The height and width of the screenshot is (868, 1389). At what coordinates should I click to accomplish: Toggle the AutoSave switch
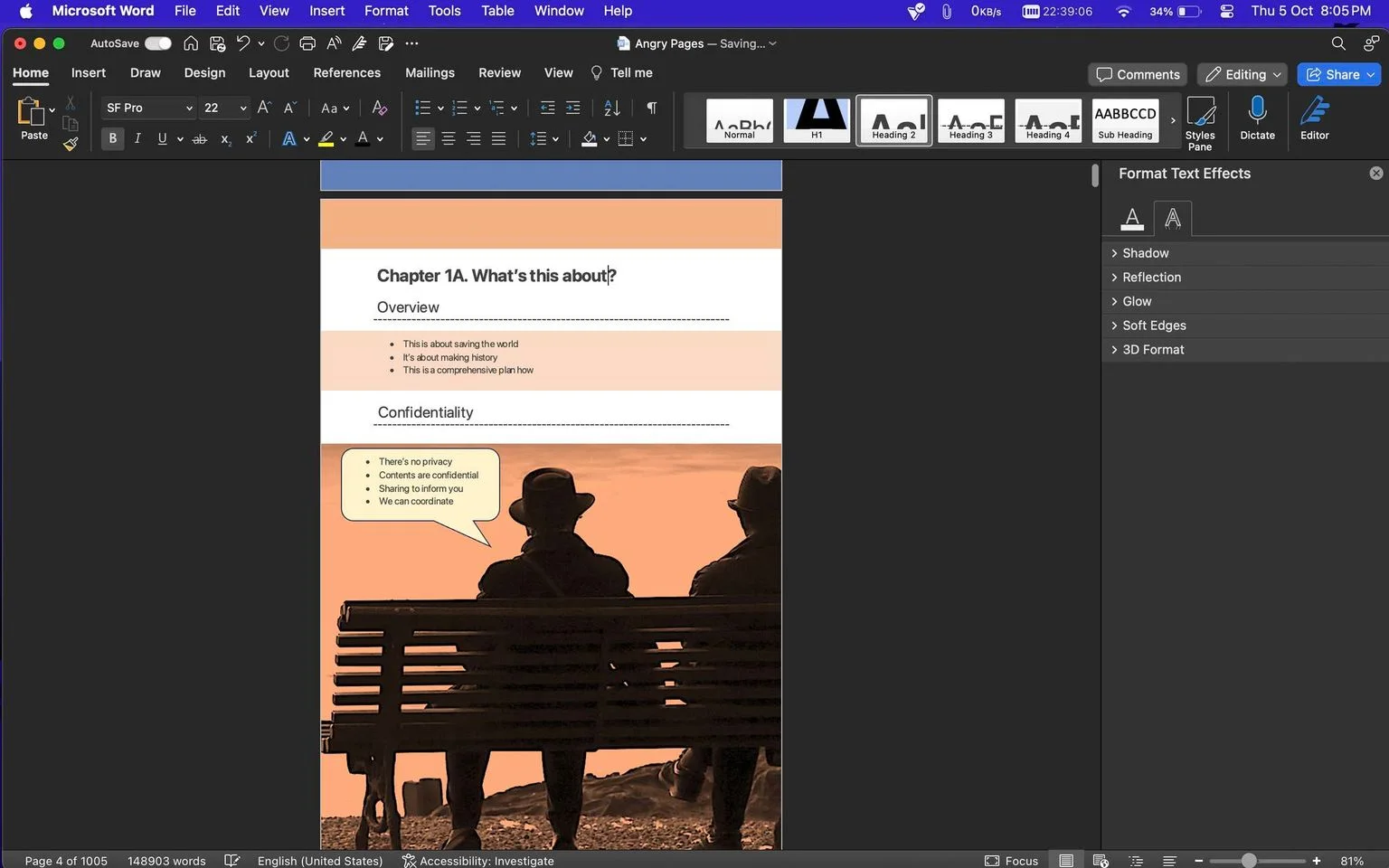[x=158, y=43]
